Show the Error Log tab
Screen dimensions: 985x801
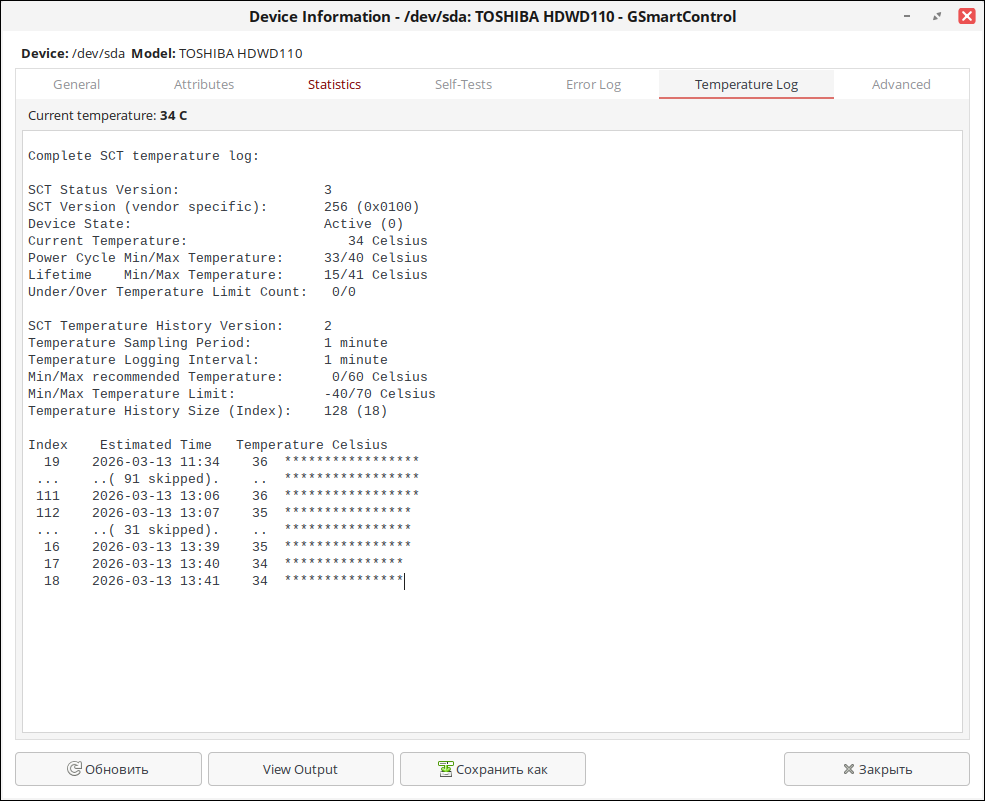click(593, 84)
